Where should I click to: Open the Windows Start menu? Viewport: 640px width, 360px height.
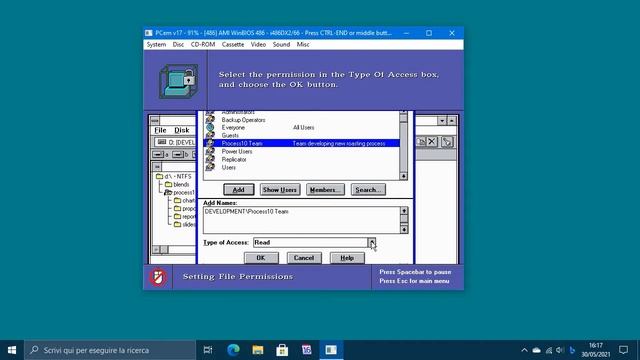[12, 350]
